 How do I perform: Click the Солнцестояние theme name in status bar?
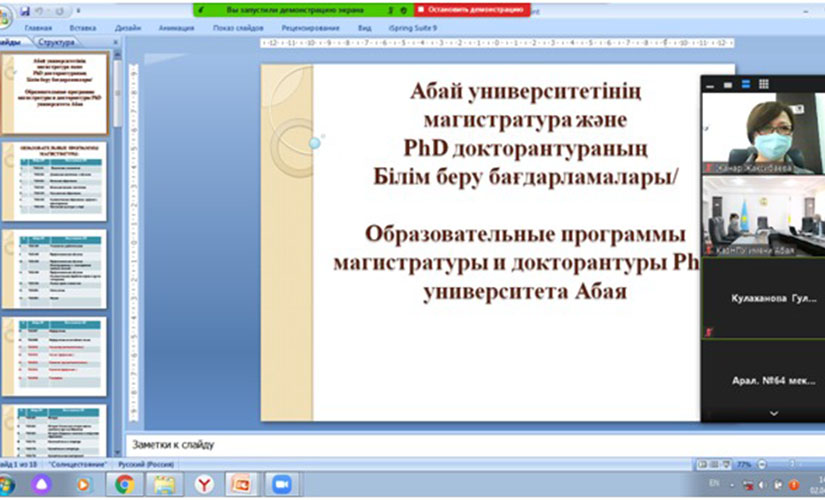(x=78, y=465)
